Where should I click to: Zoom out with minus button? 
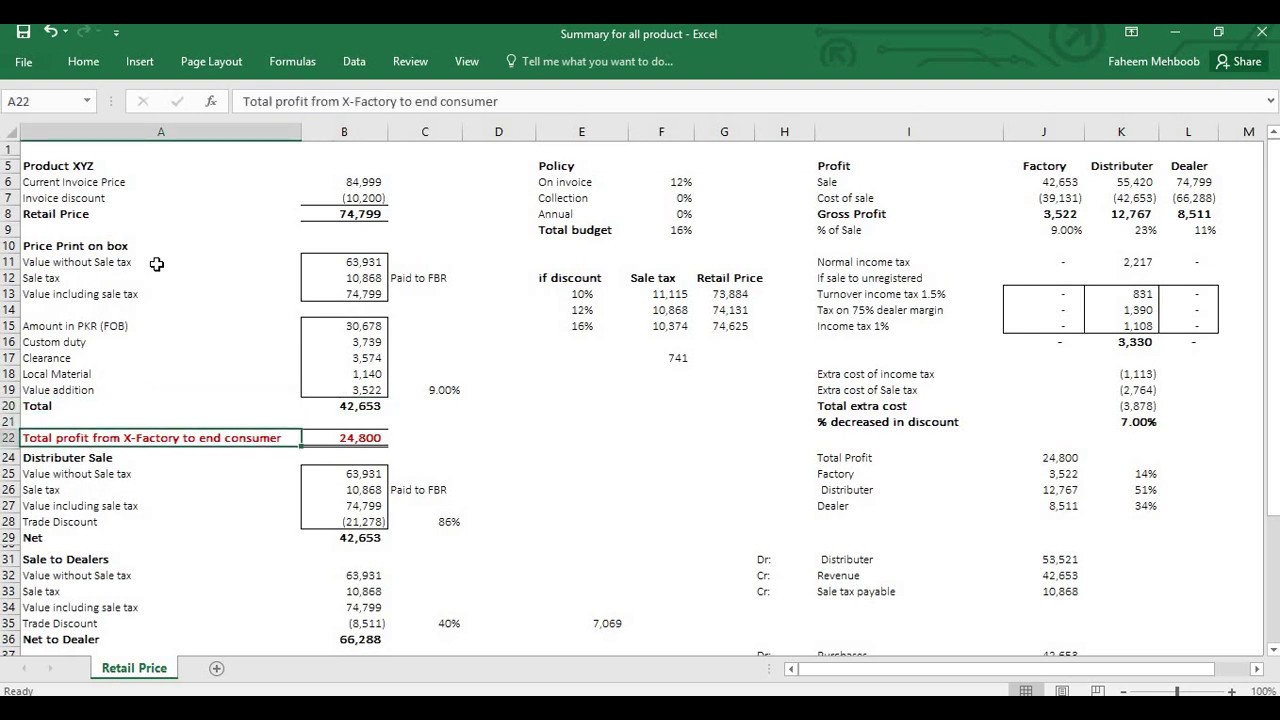(x=1124, y=691)
